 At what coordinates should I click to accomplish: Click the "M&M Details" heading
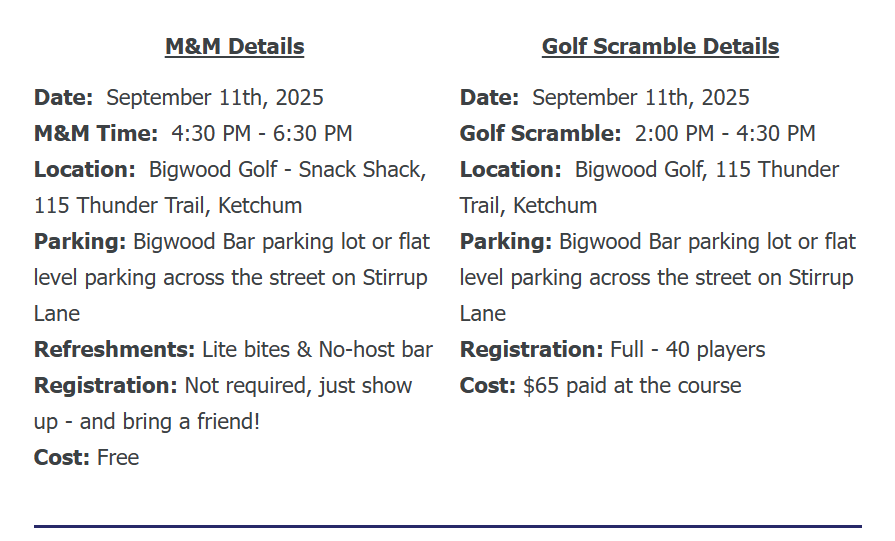(234, 46)
